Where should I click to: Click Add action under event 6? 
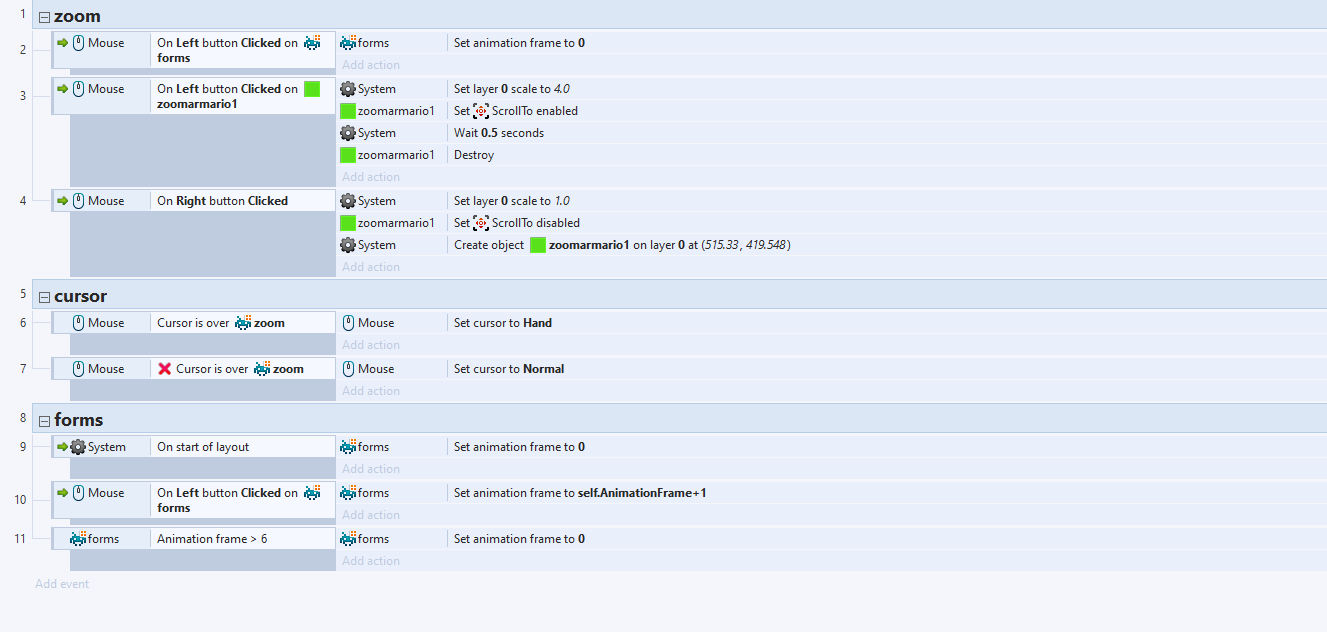(371, 345)
